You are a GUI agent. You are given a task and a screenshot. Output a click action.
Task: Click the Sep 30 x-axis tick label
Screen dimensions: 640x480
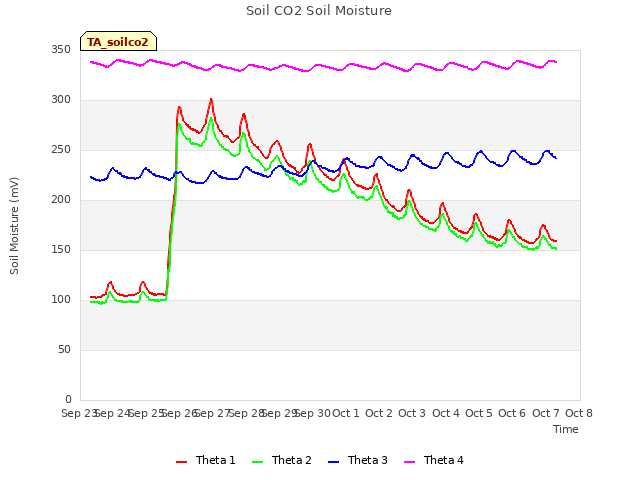click(x=313, y=413)
